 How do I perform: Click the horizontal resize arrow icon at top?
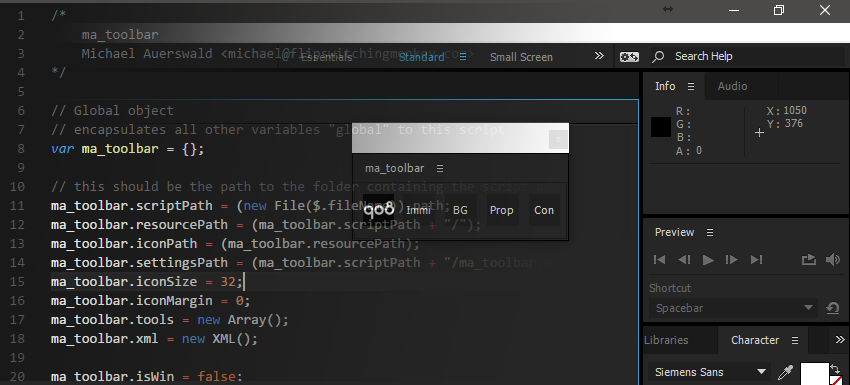click(x=668, y=9)
